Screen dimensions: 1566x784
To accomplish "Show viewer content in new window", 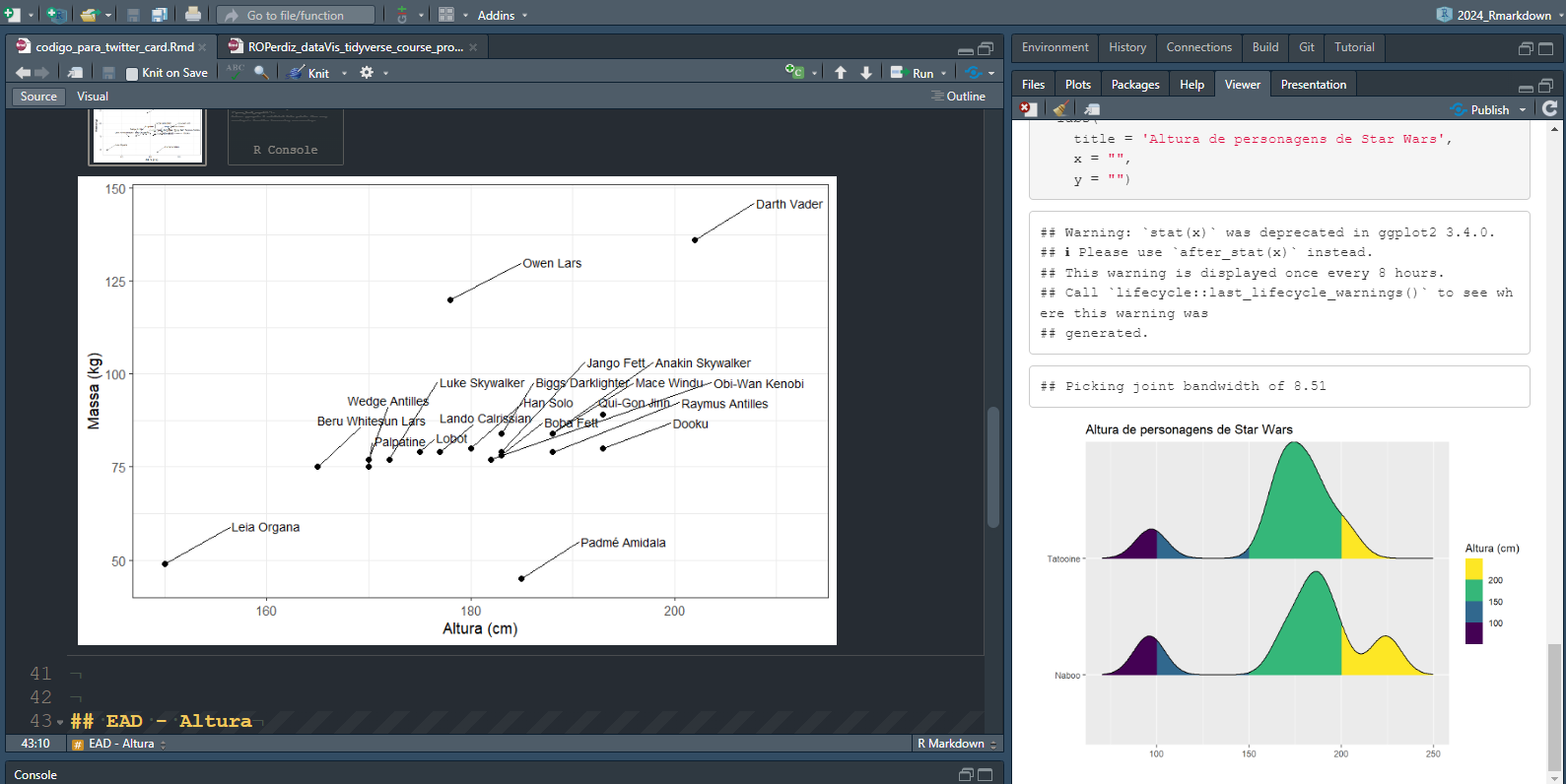I will click(1092, 109).
